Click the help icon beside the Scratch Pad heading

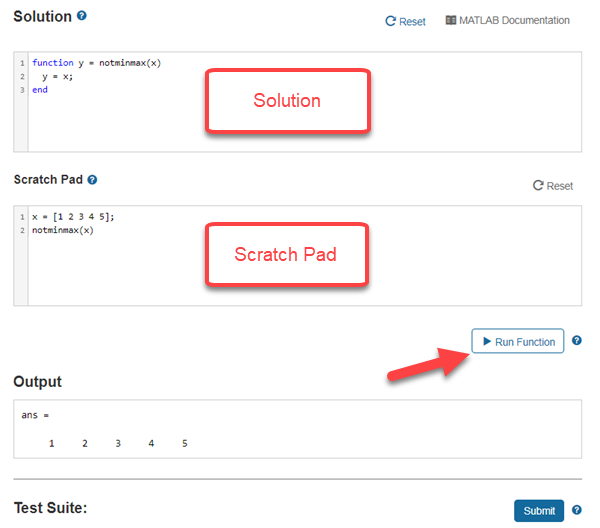(92, 180)
